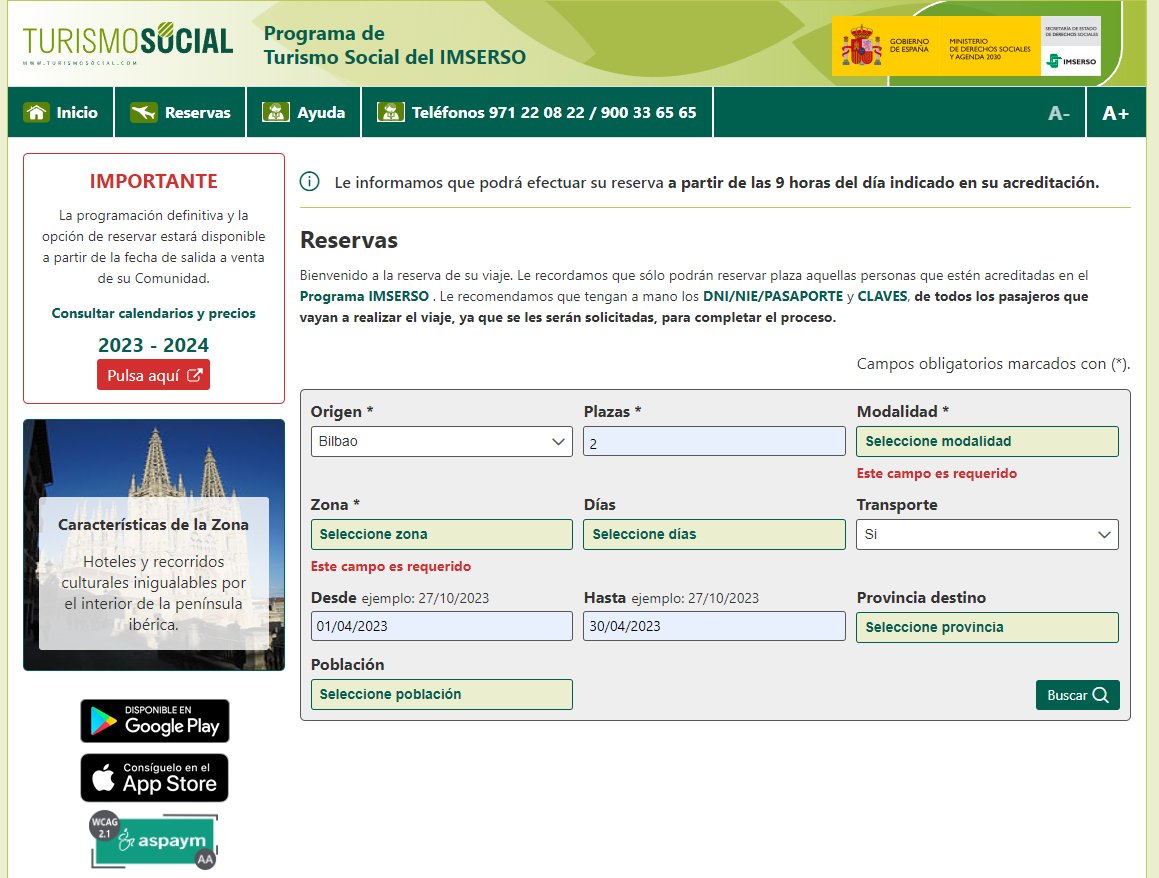Open the Reservas menu item
Screen dimensions: 1159x878
coord(180,112)
